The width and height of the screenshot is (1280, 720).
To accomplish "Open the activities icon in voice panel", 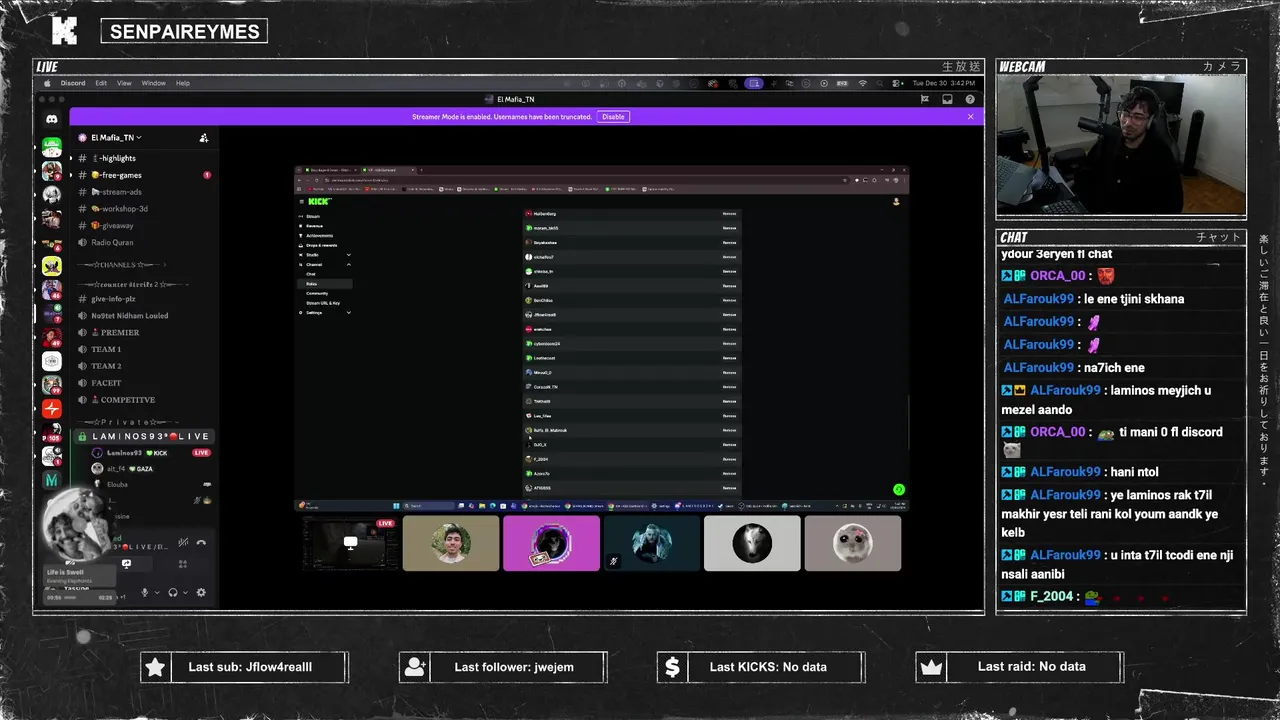I will point(182,564).
